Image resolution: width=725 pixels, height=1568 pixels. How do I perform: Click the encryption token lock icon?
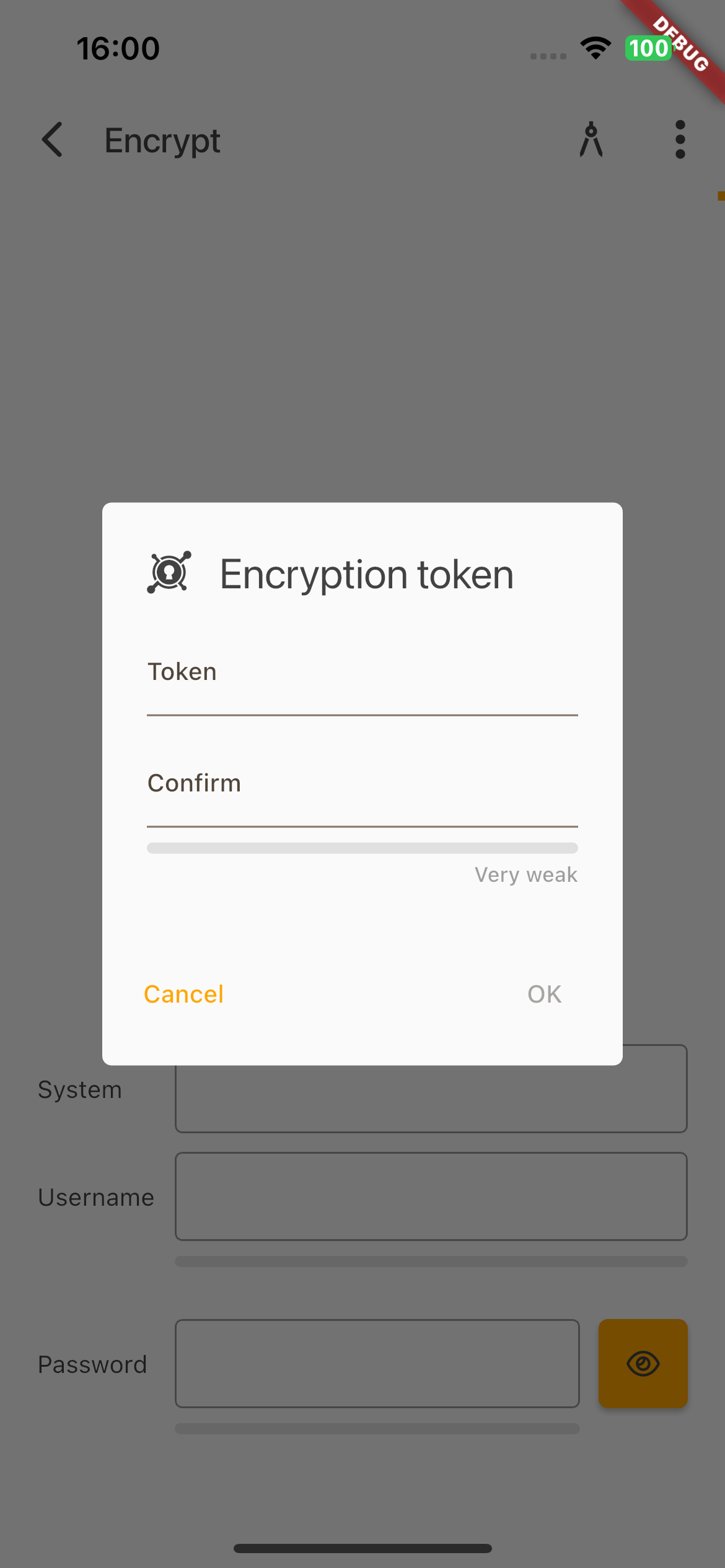(169, 573)
